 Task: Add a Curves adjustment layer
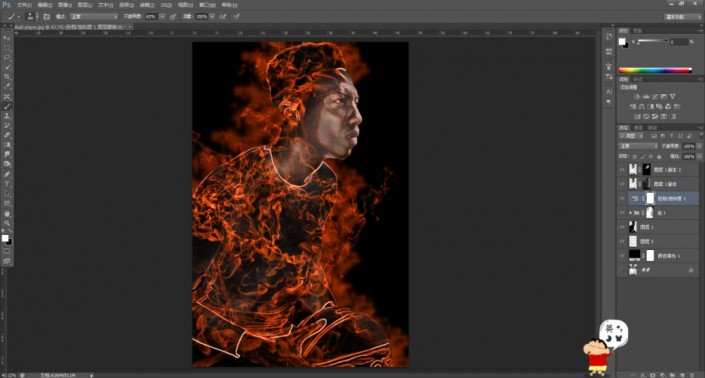[x=655, y=97]
